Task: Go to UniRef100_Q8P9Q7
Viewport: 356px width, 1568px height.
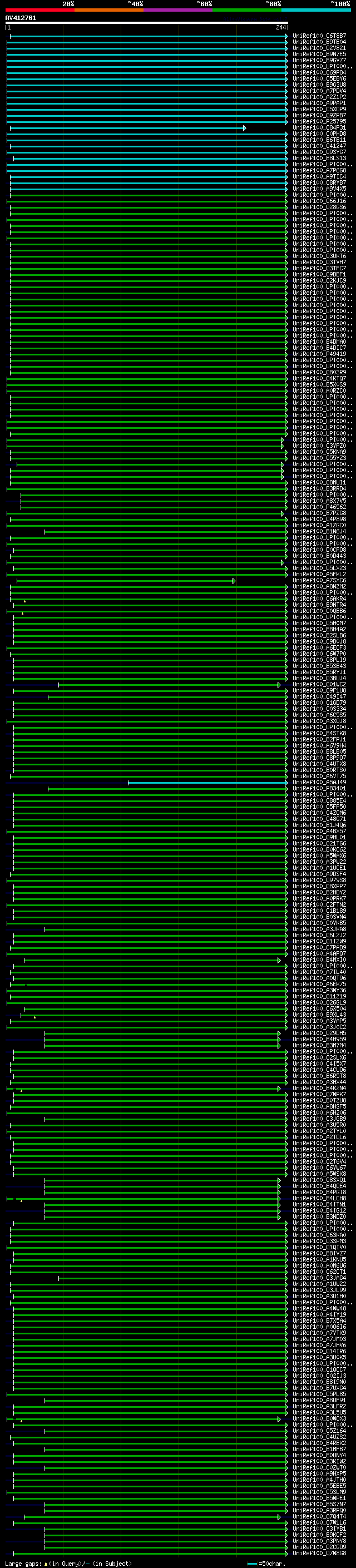Action: pyautogui.click(x=319, y=758)
